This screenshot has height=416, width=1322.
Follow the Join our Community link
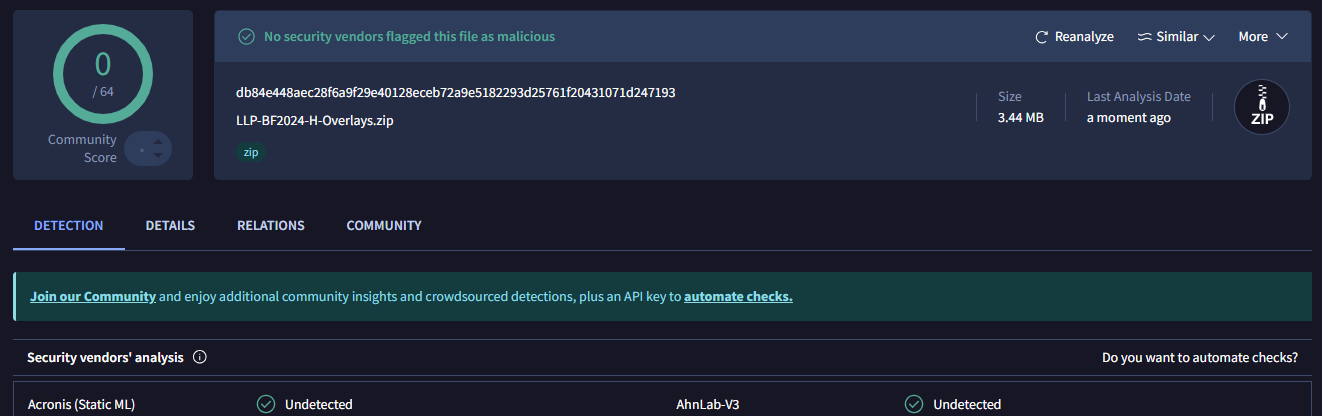pos(93,297)
